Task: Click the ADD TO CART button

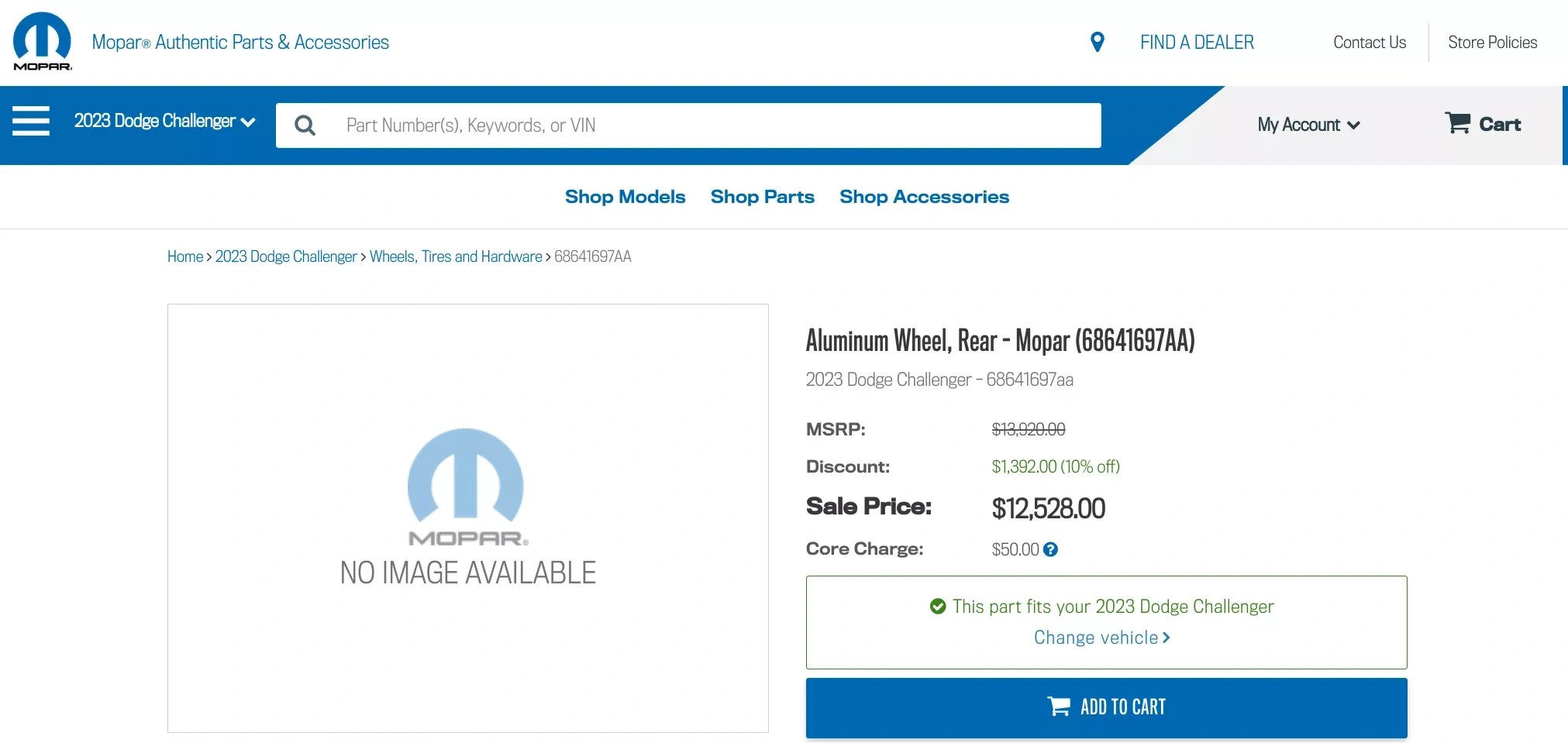Action: (1106, 707)
